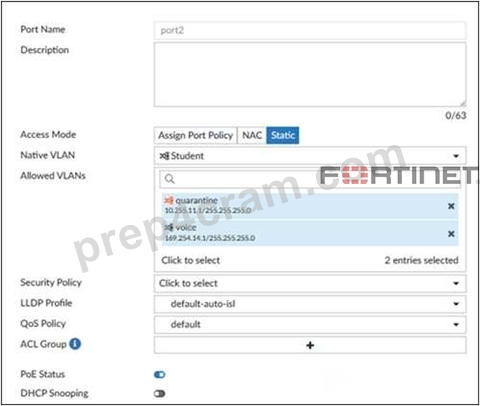Toggle PoE Status switch off
Image resolution: width=480 pixels, height=406 pixels.
[x=159, y=375]
